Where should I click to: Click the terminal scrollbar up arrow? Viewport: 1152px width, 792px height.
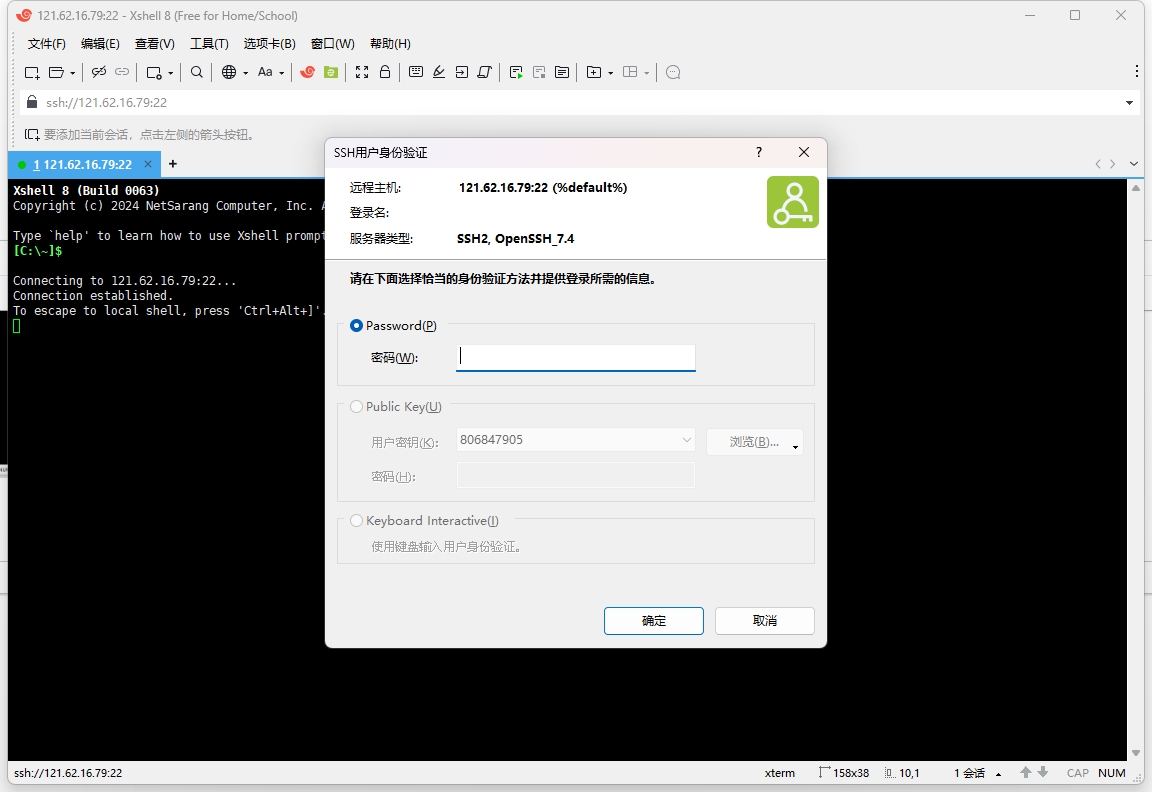click(x=1136, y=187)
